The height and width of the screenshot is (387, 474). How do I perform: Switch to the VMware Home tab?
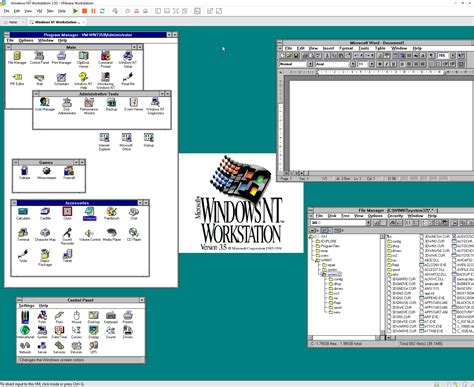(13, 22)
